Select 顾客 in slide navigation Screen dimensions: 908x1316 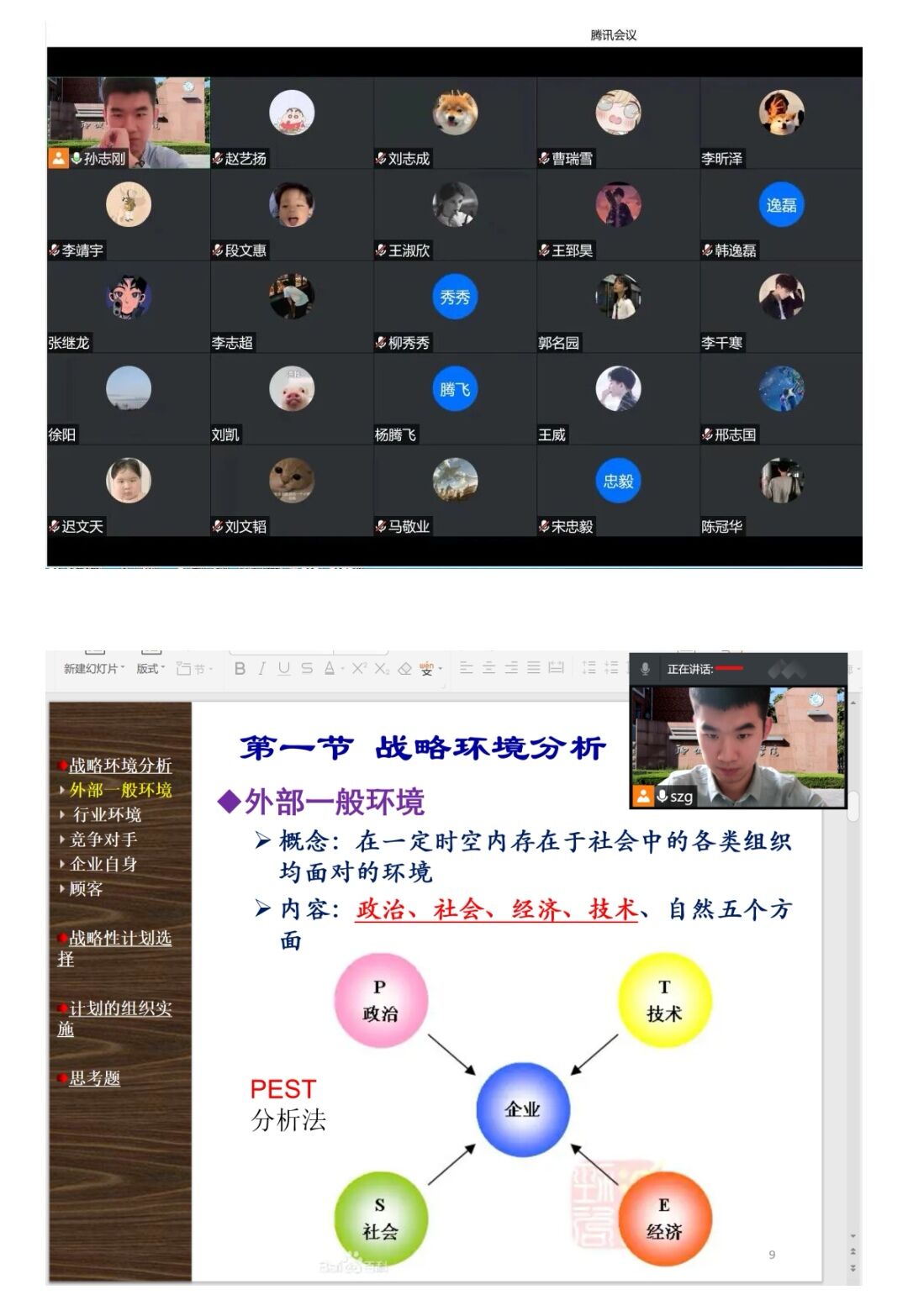(86, 888)
